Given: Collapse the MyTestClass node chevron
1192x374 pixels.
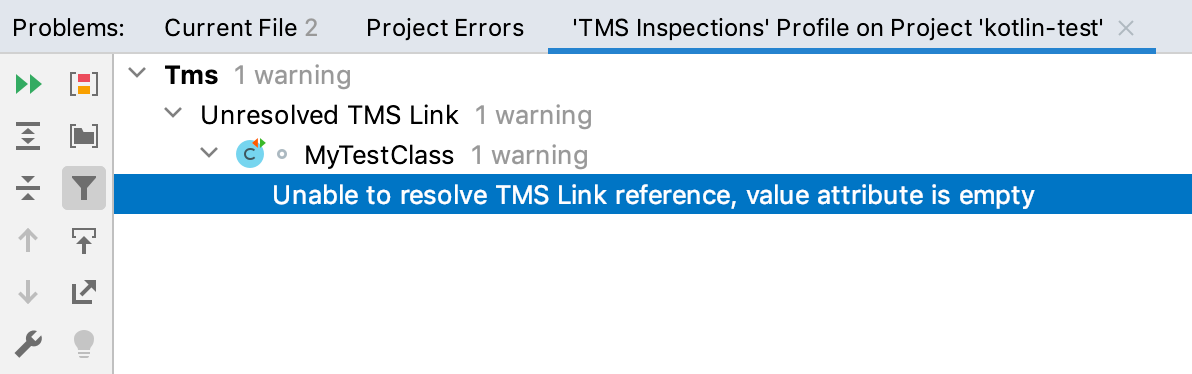Looking at the screenshot, I should 208,154.
